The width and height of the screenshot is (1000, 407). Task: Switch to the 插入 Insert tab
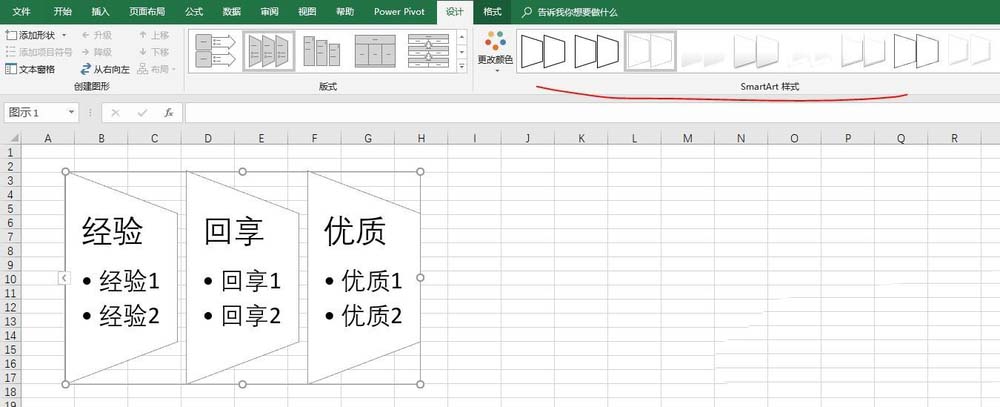pos(100,11)
